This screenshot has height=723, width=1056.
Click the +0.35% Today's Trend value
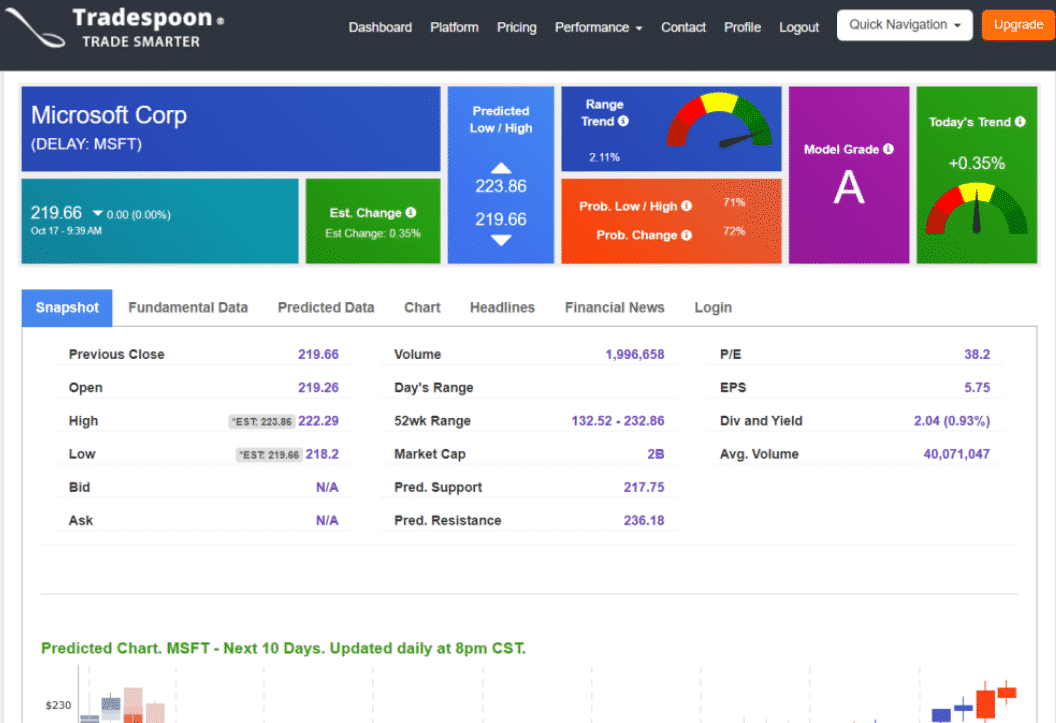tap(977, 163)
